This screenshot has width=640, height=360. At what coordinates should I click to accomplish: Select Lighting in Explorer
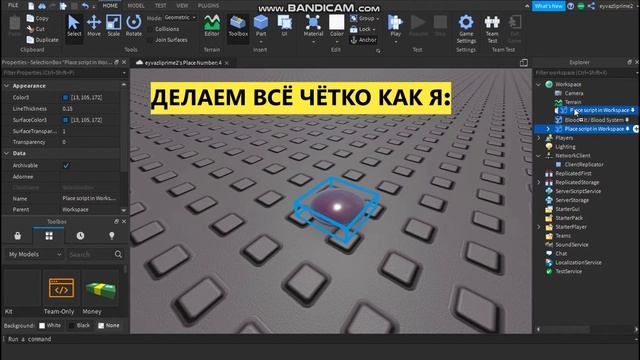coord(565,147)
